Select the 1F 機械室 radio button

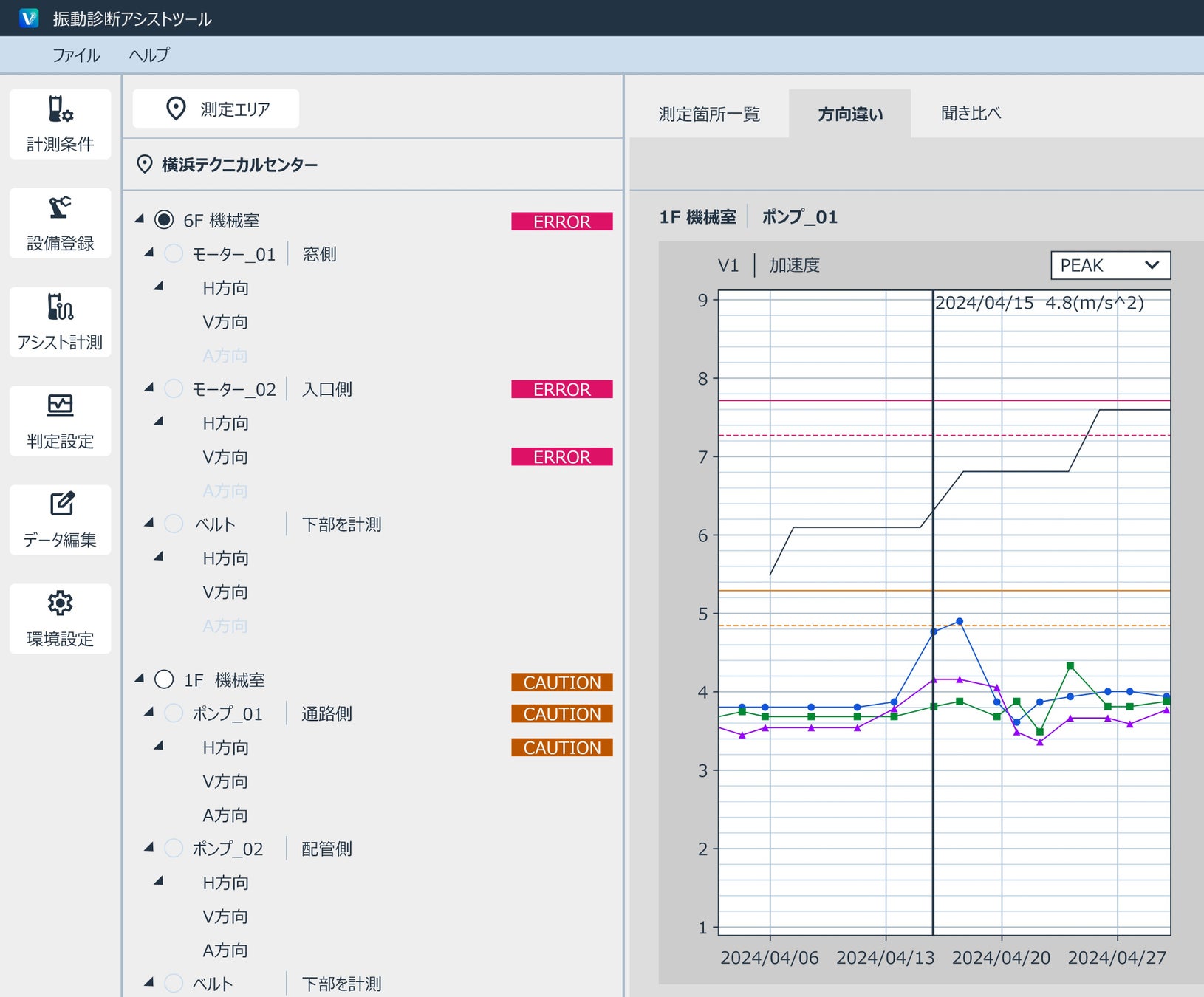tap(164, 679)
